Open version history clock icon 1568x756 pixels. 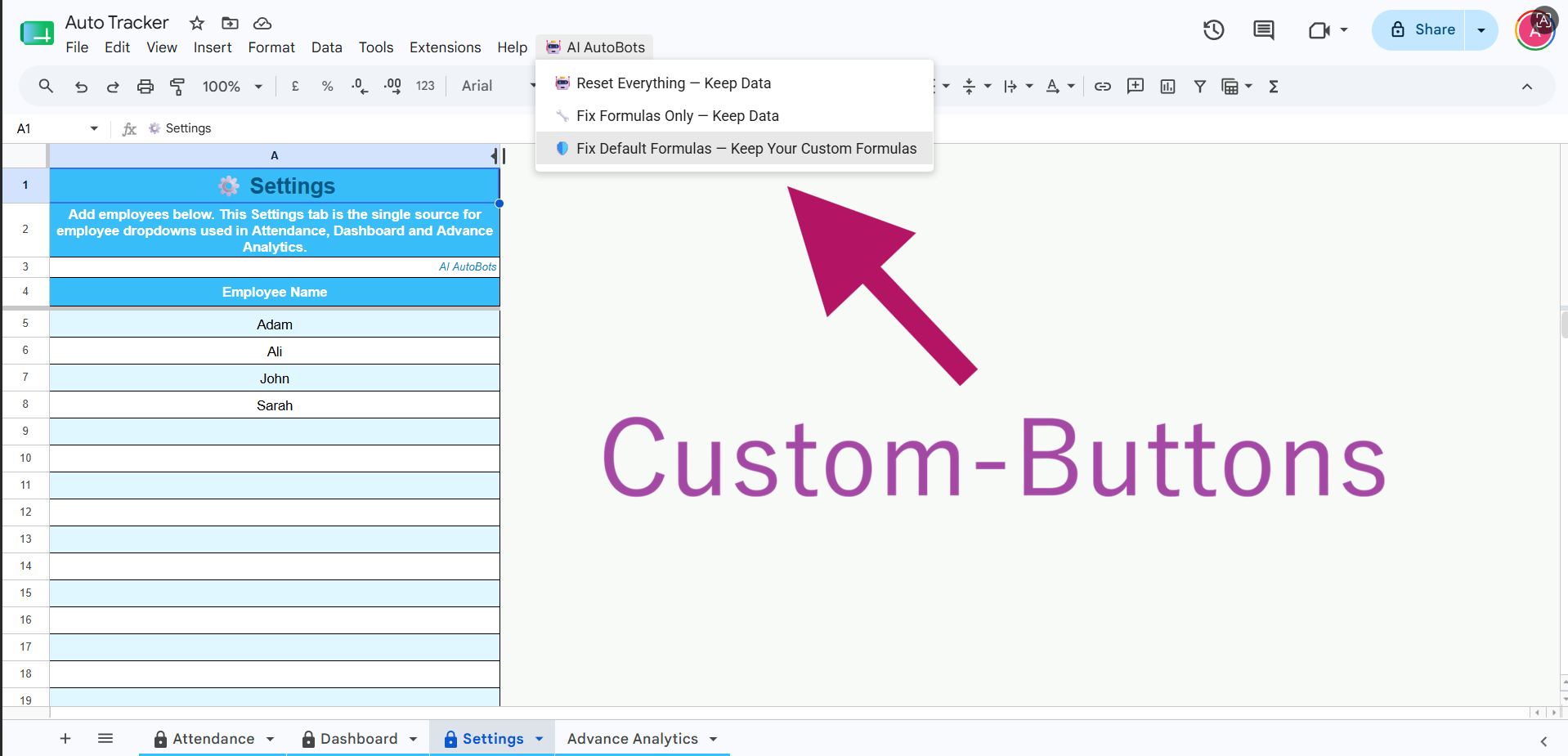pos(1214,30)
